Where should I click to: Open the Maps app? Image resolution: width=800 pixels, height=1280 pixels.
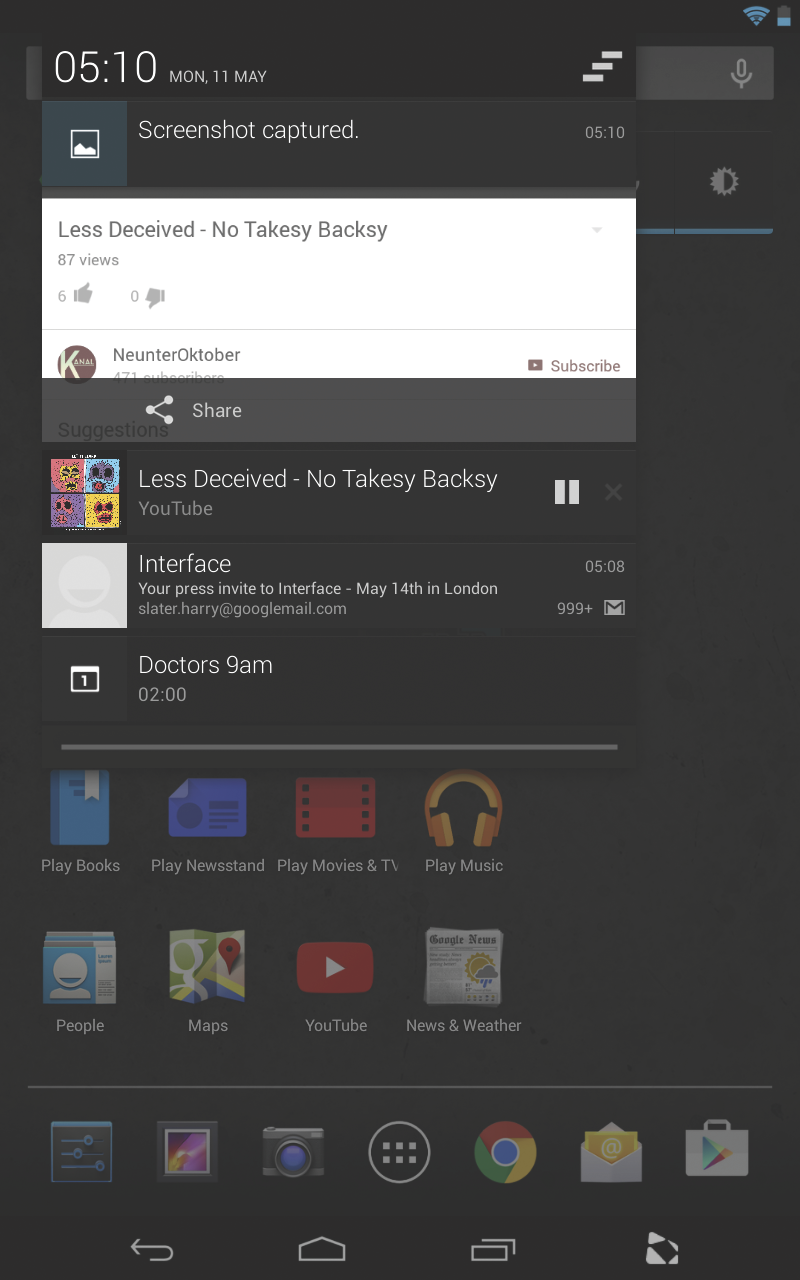point(207,967)
